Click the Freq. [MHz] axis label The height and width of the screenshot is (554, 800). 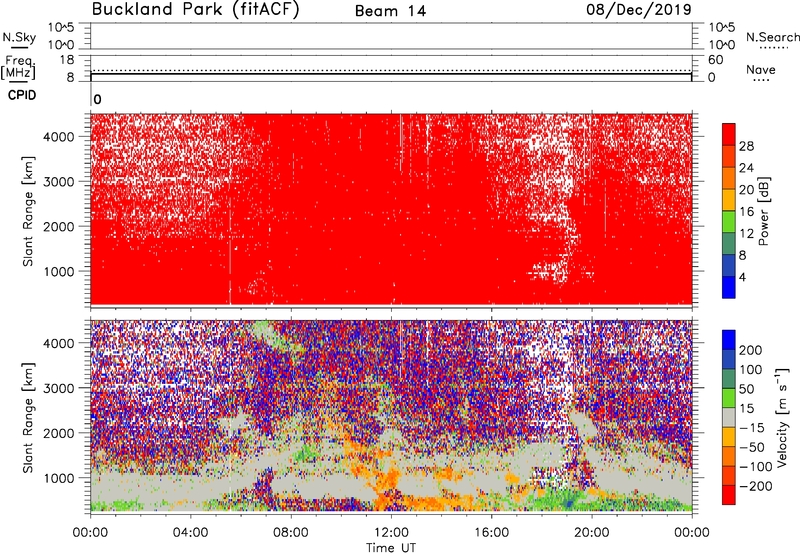pyautogui.click(x=18, y=67)
